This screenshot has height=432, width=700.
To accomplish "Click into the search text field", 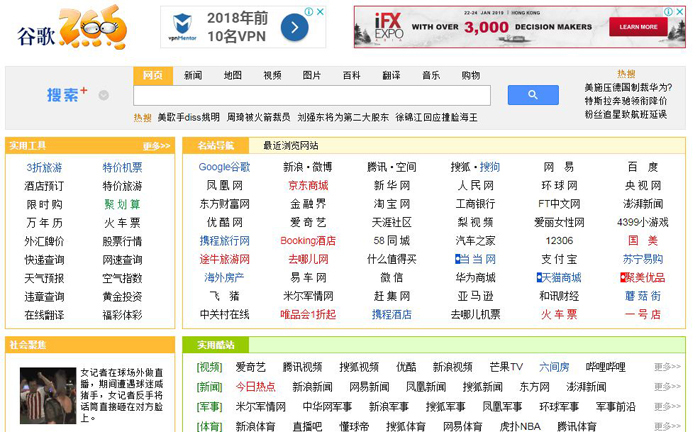I will point(312,96).
